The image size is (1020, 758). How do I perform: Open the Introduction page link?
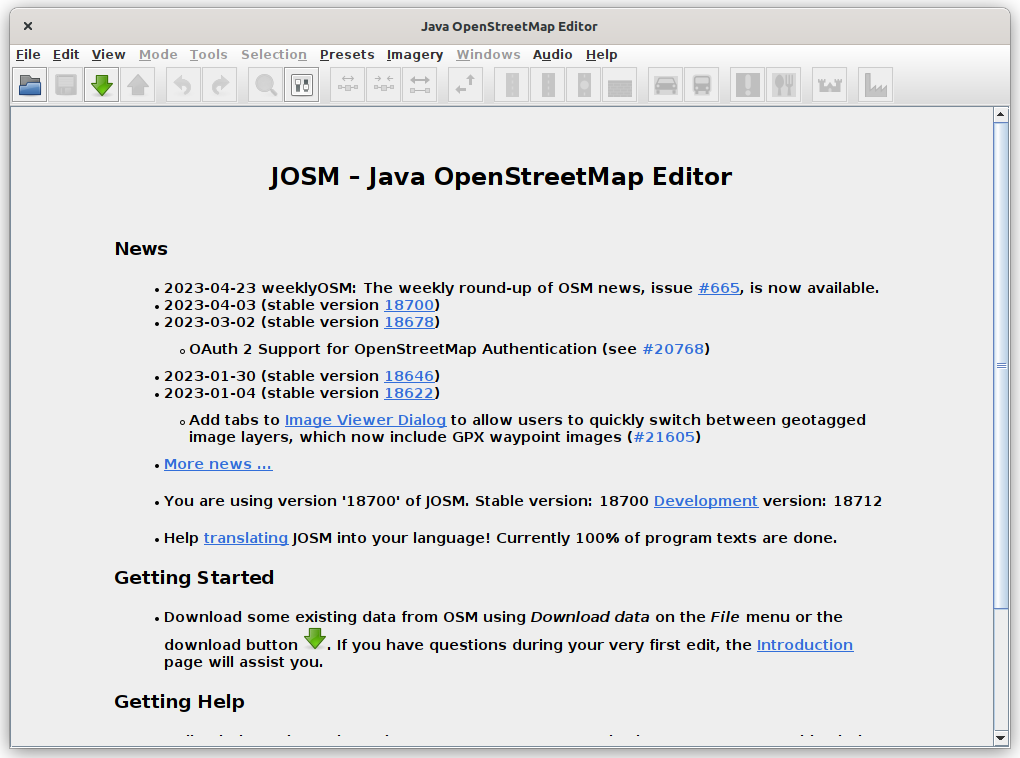[x=804, y=645]
